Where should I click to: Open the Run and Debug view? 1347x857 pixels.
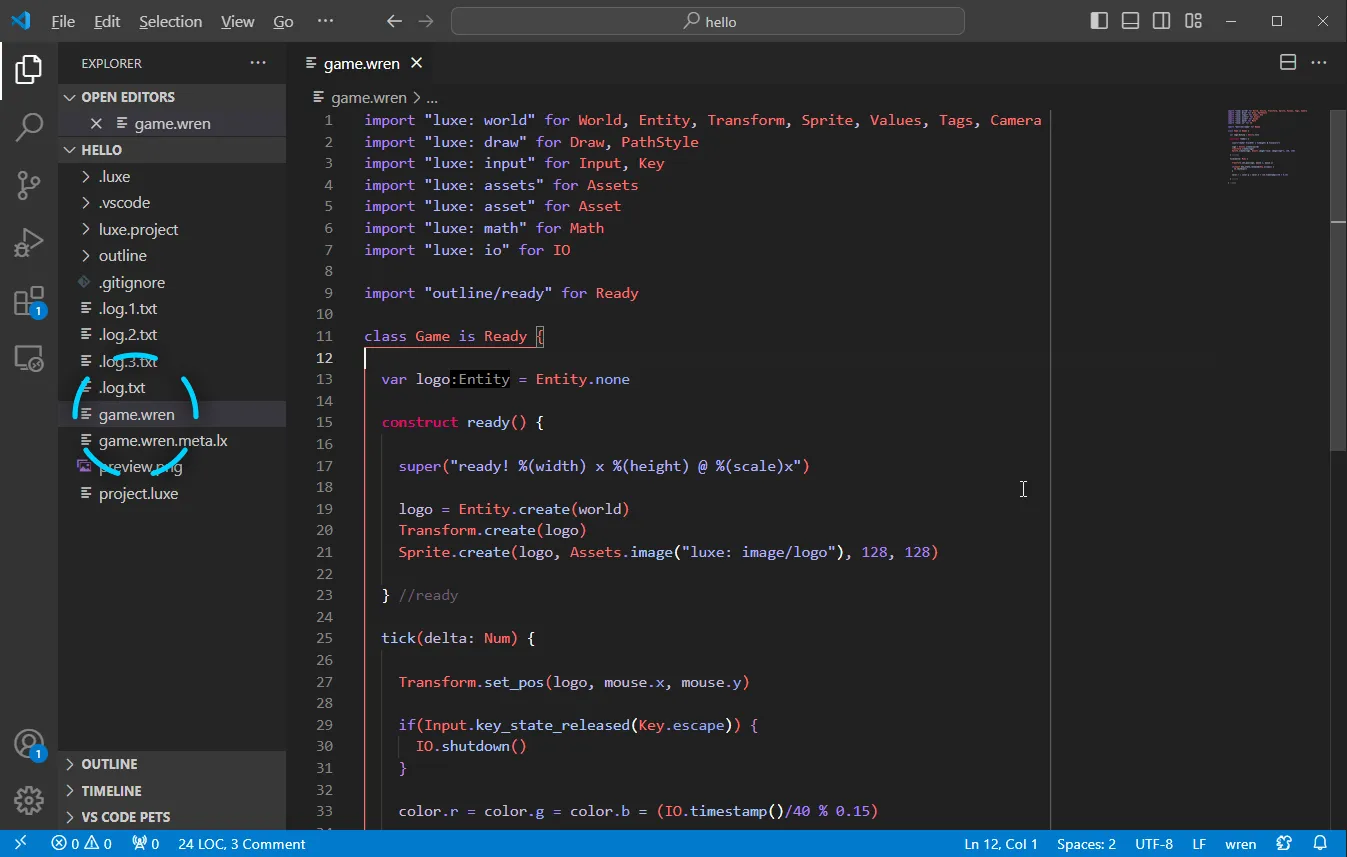point(29,243)
